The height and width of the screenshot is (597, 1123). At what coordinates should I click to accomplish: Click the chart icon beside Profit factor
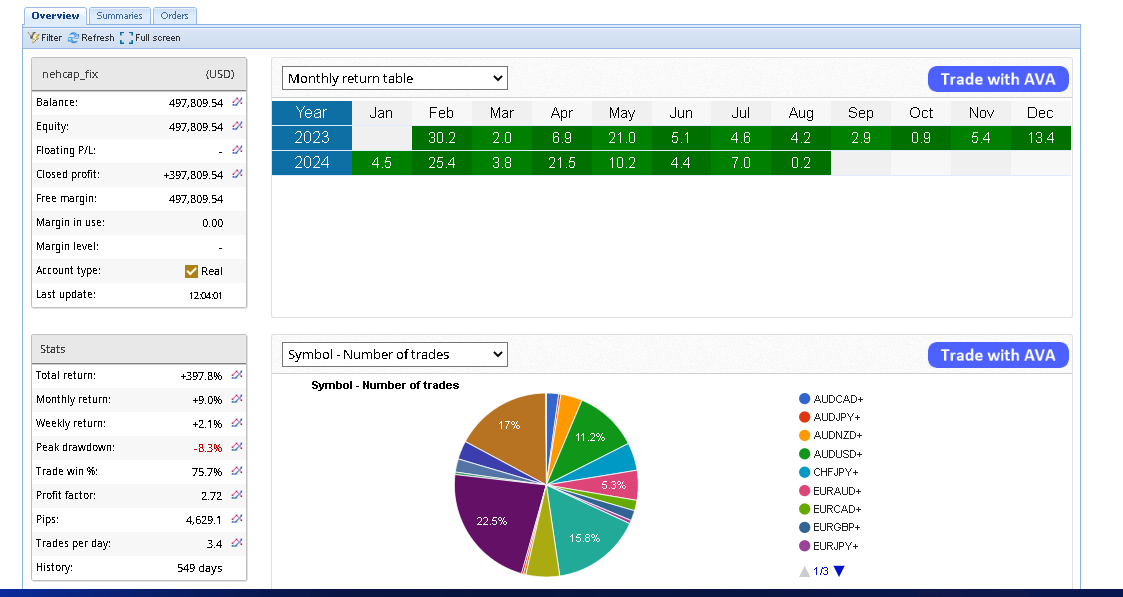tap(237, 495)
